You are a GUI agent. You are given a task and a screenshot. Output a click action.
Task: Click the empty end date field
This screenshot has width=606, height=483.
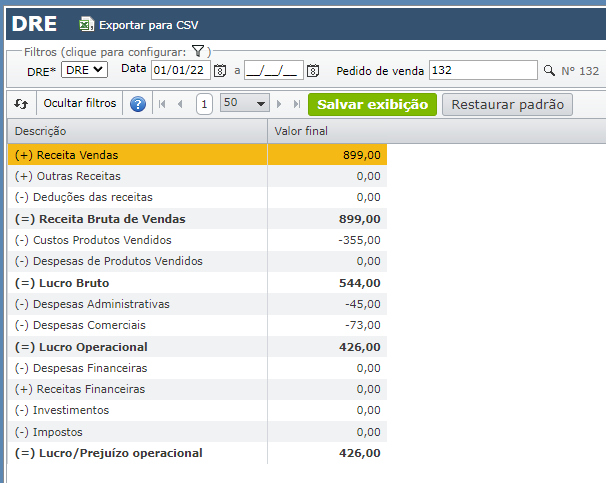tap(274, 70)
